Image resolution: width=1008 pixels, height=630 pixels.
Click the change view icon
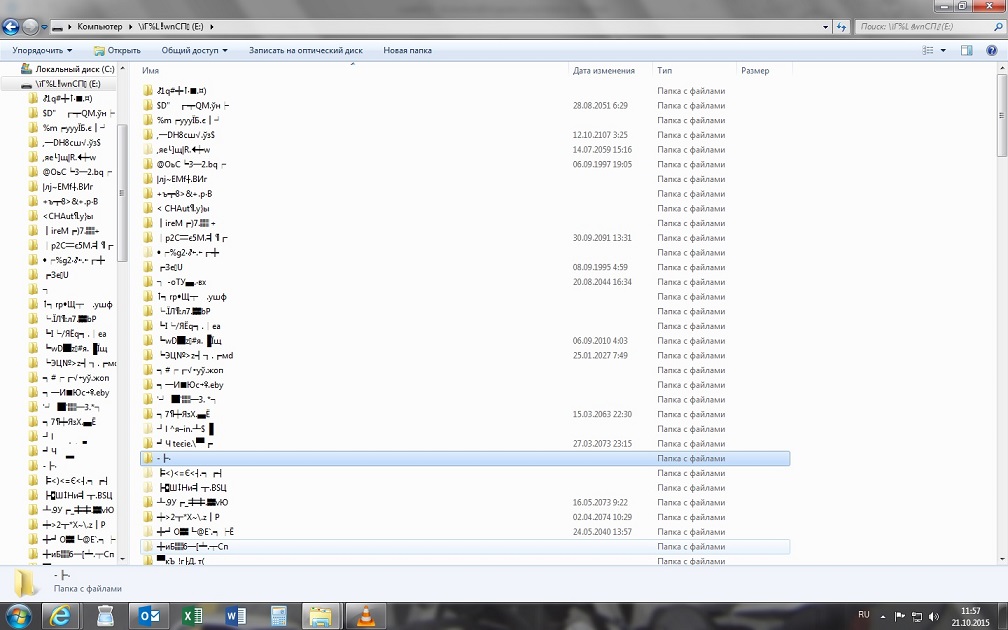tap(929, 50)
